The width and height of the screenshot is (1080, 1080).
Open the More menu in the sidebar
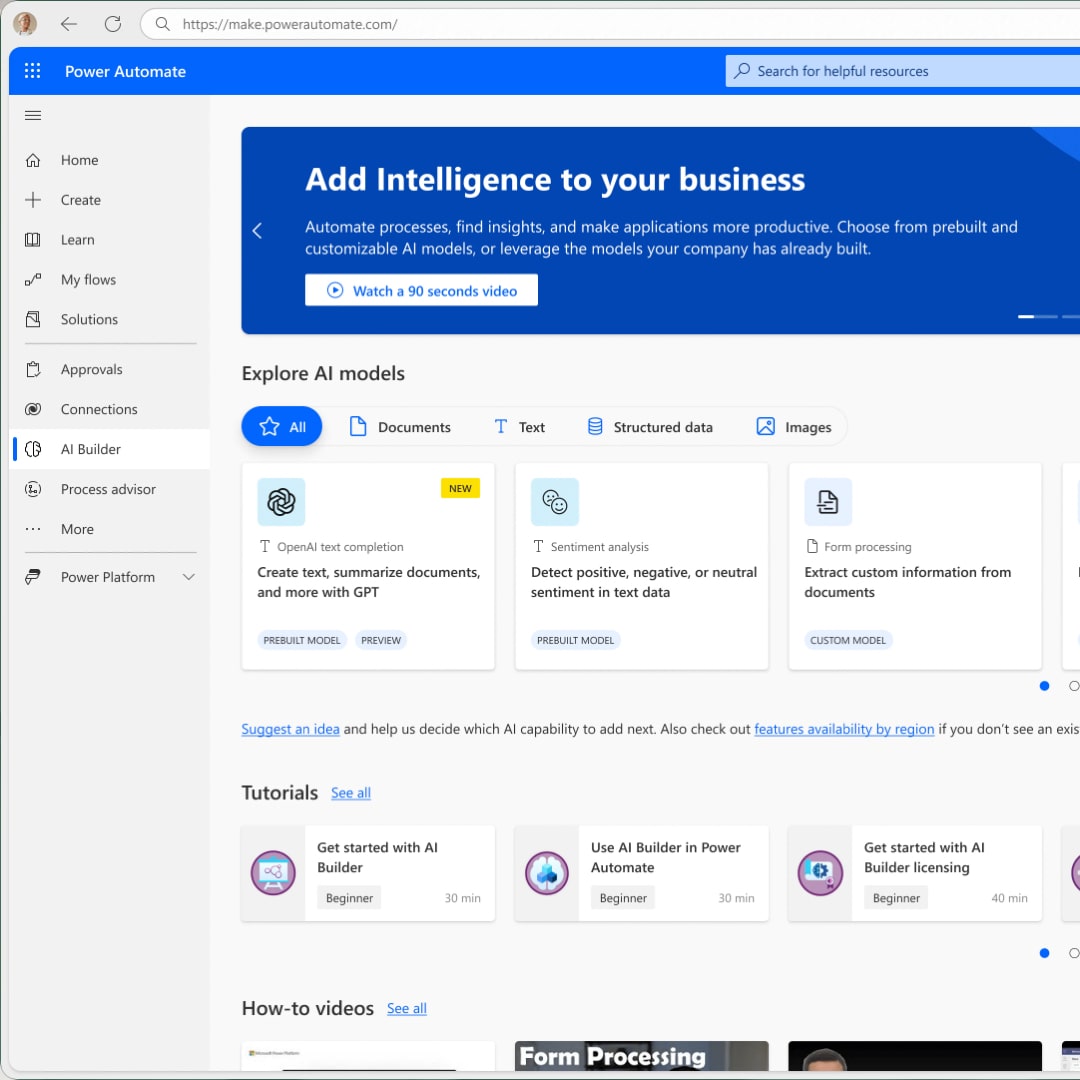tap(76, 529)
